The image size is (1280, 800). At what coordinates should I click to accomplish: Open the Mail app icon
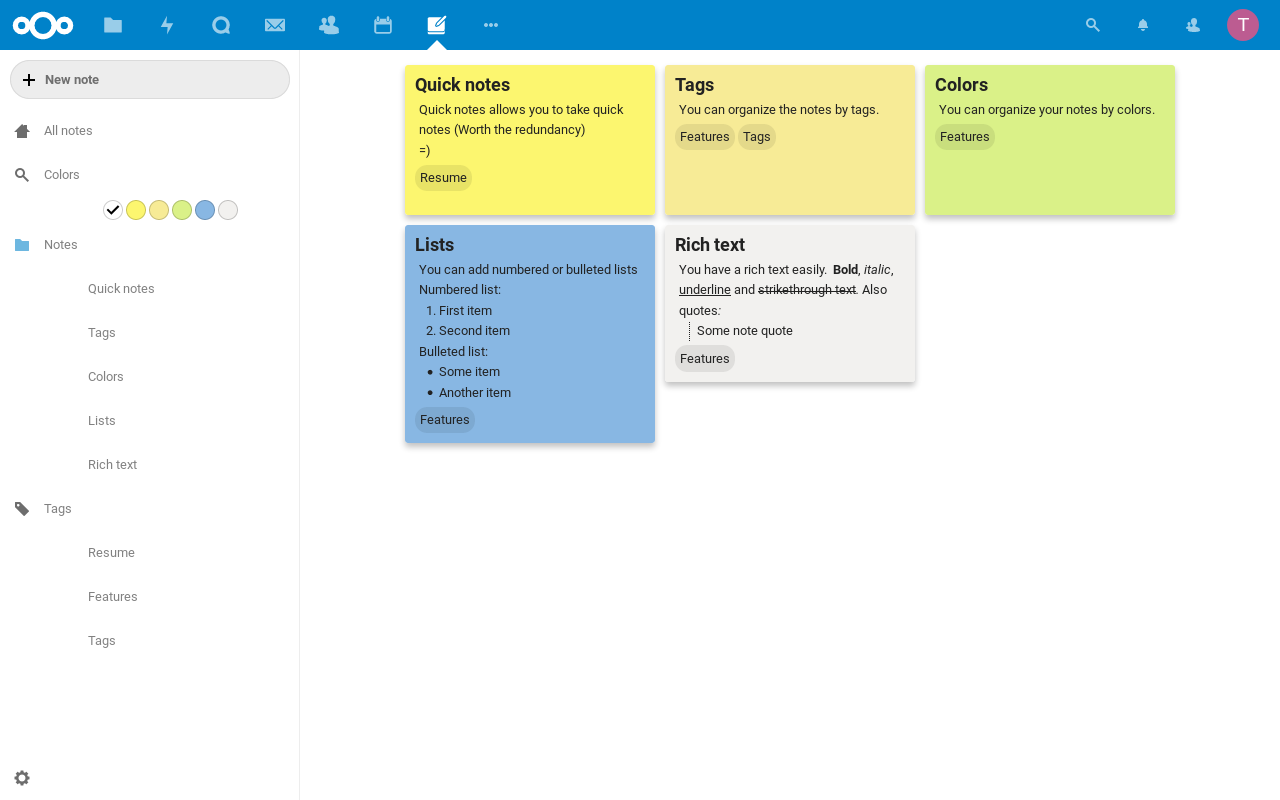pyautogui.click(x=275, y=25)
